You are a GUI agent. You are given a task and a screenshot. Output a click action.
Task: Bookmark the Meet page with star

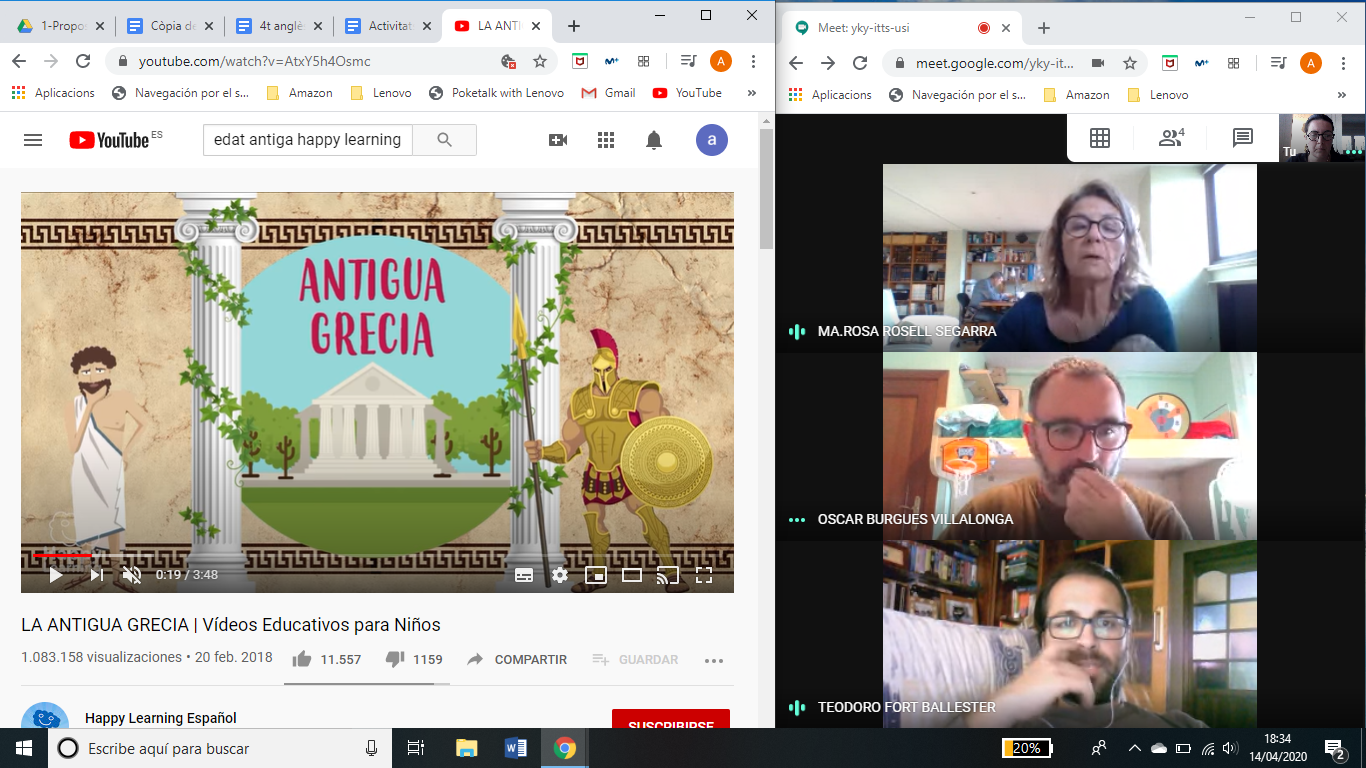tap(1130, 63)
